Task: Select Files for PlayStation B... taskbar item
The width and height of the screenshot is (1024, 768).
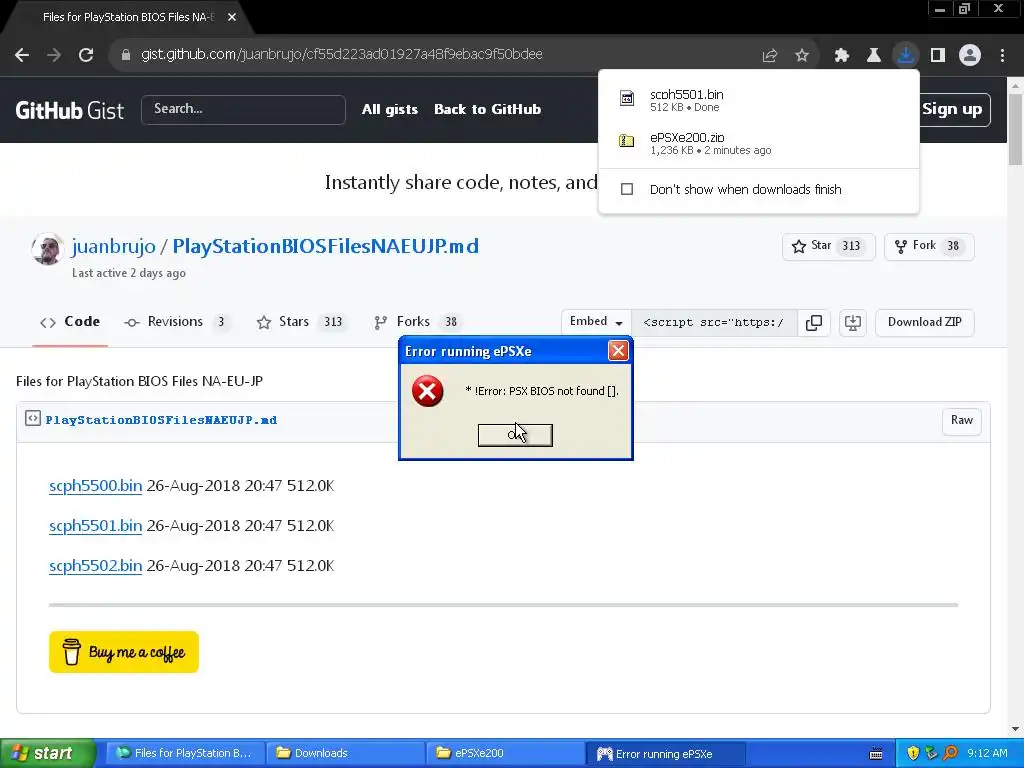Action: [185, 754]
